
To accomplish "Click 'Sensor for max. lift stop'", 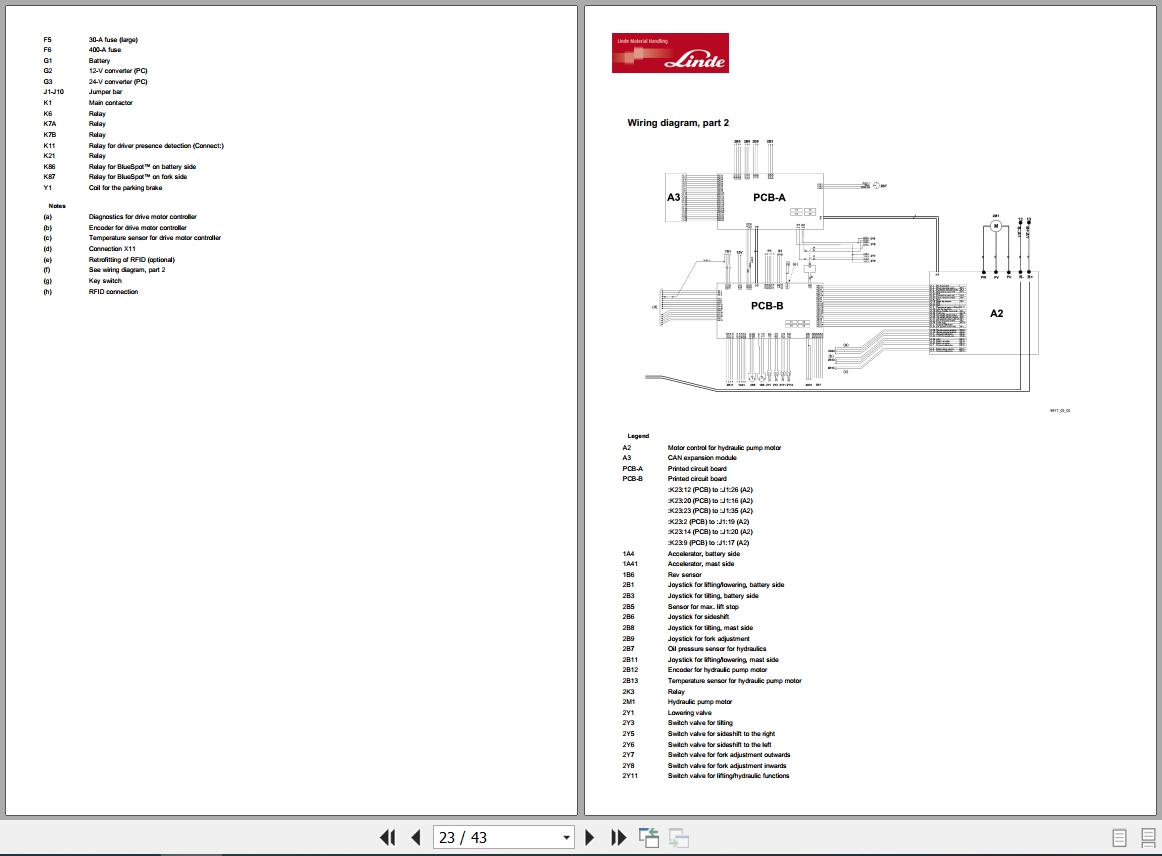I will 703,607.
